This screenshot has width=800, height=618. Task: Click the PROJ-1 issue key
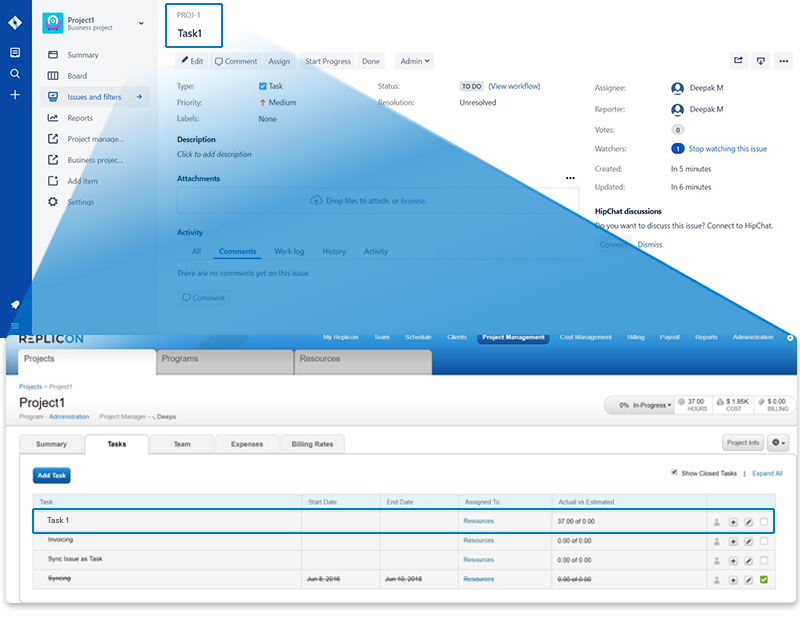189,15
